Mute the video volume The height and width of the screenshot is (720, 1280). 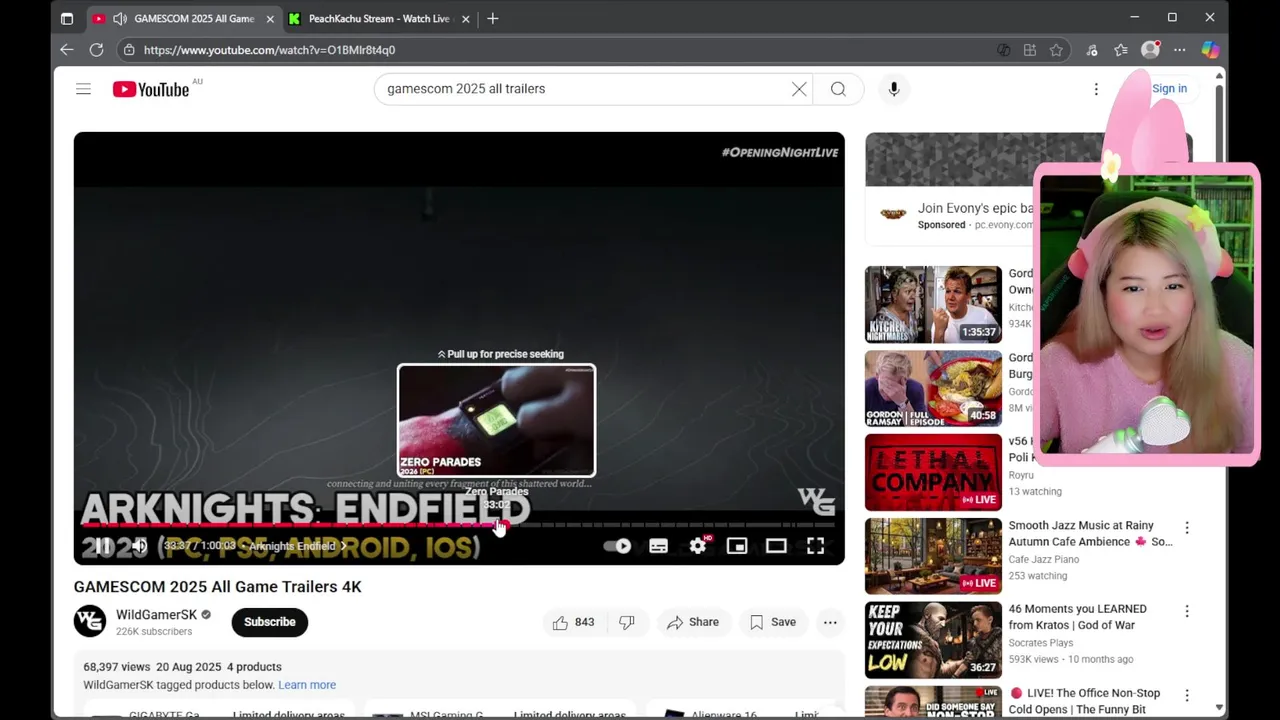140,546
